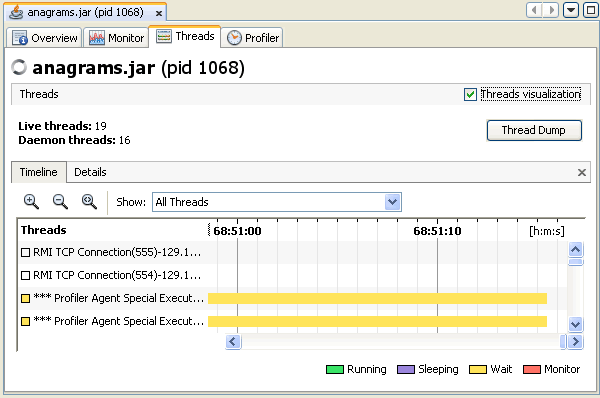Go to previous document with left arrow
Viewport: 600px width, 398px height.
click(x=534, y=10)
